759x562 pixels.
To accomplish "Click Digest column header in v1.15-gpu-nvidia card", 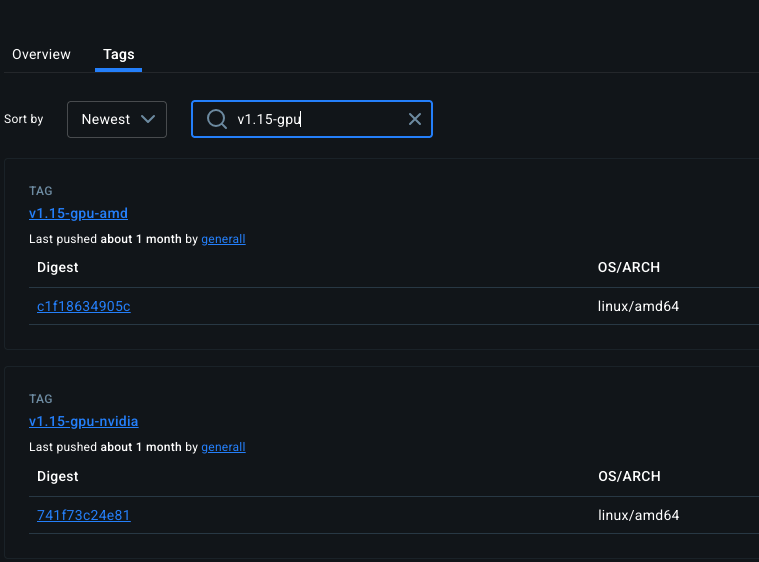I will [58, 476].
